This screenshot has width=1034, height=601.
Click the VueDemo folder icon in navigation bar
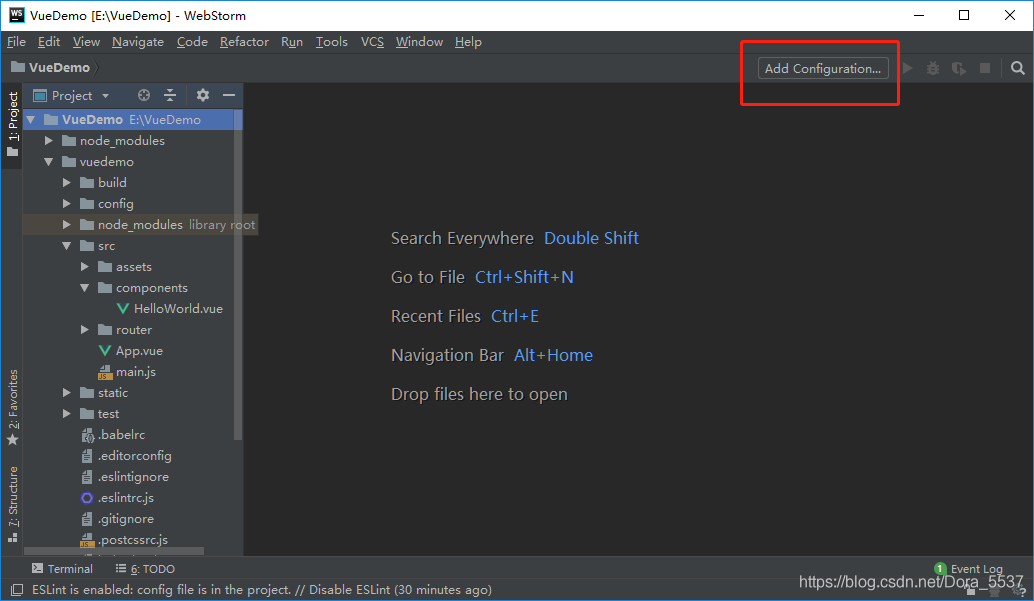(18, 67)
